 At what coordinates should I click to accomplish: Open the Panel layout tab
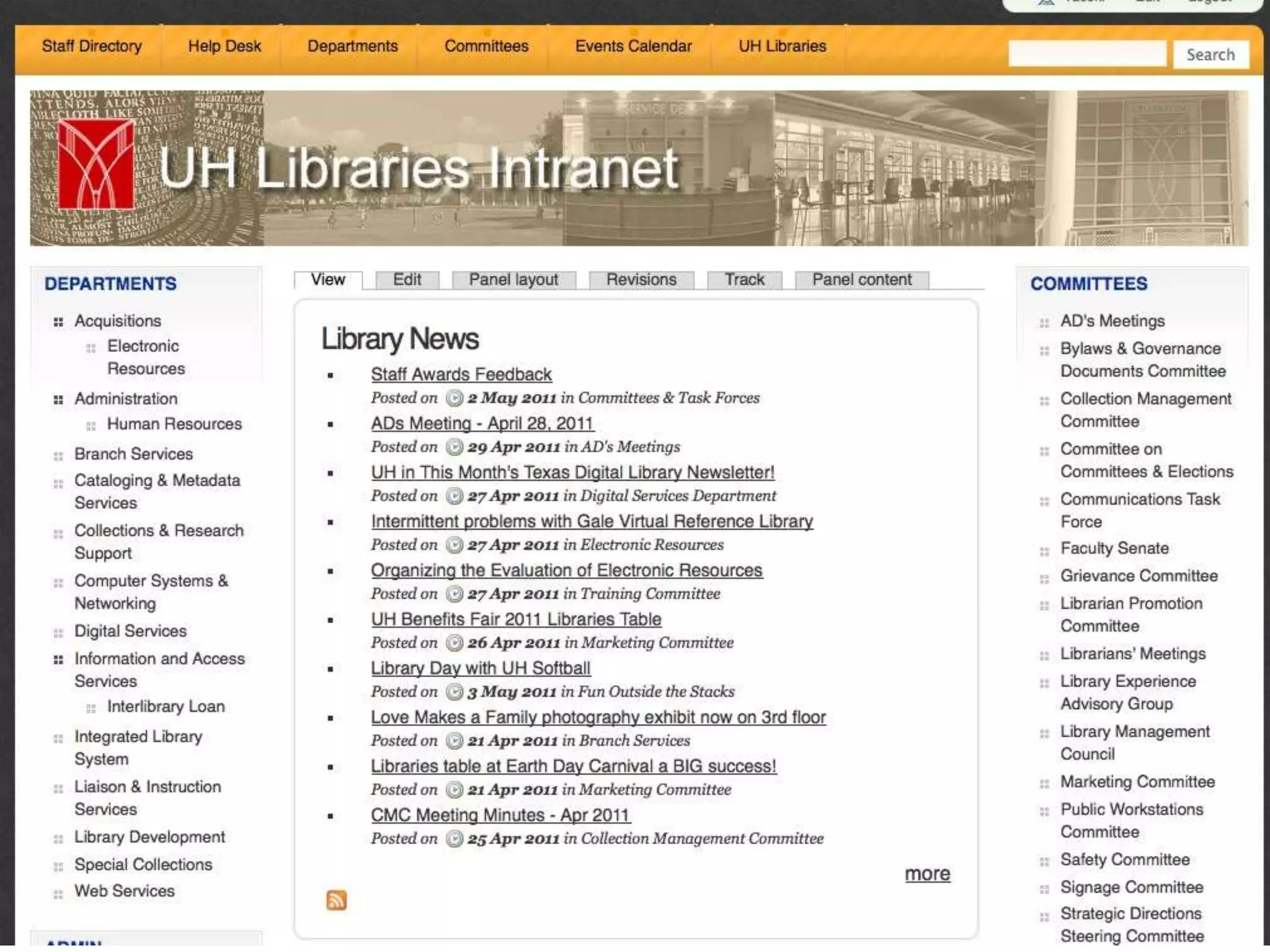click(x=513, y=280)
